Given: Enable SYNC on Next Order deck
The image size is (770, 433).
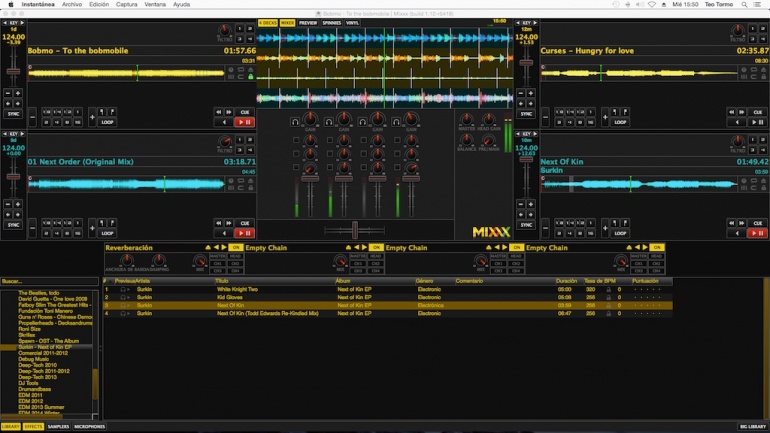Looking at the screenshot, I should (13, 225).
